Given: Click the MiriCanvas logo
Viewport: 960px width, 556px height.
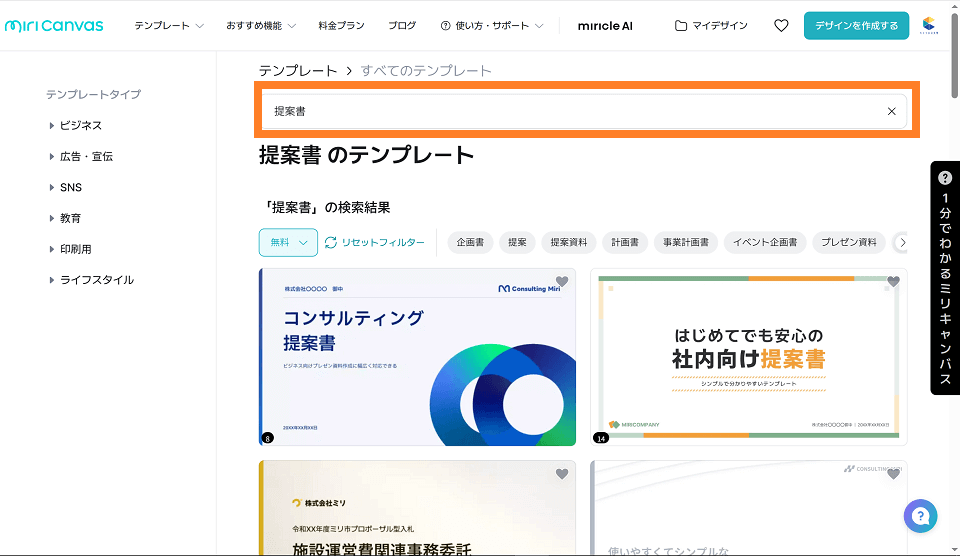Looking at the screenshot, I should [54, 25].
